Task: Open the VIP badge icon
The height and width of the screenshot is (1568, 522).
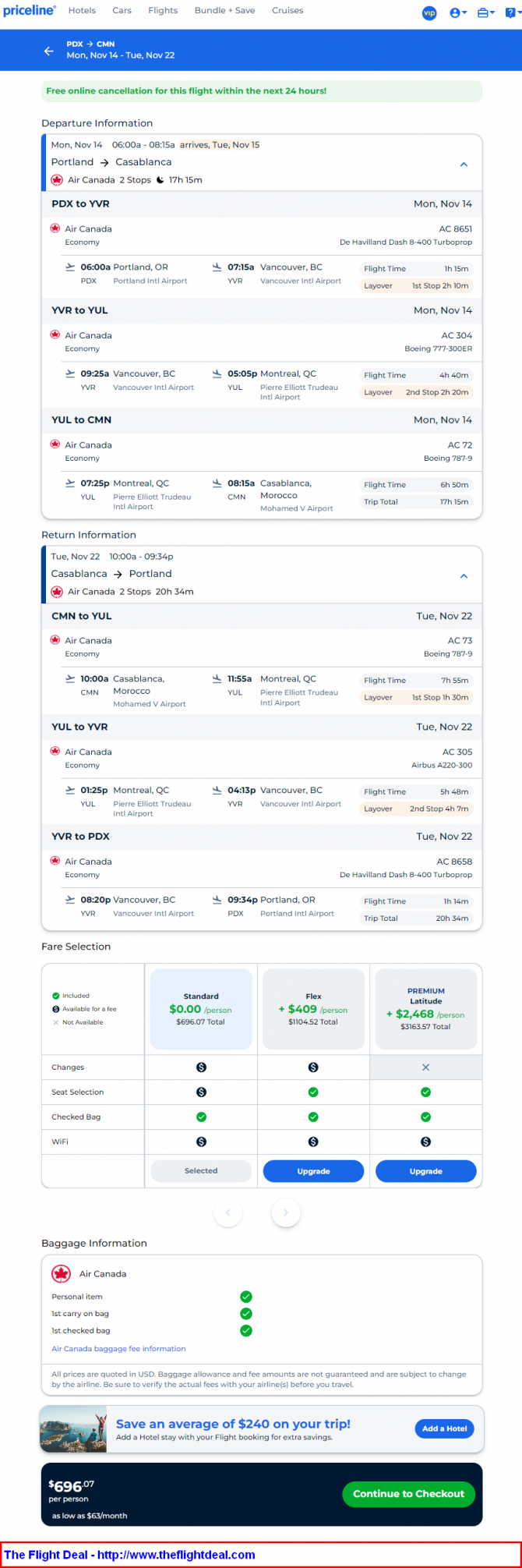Action: pos(429,12)
